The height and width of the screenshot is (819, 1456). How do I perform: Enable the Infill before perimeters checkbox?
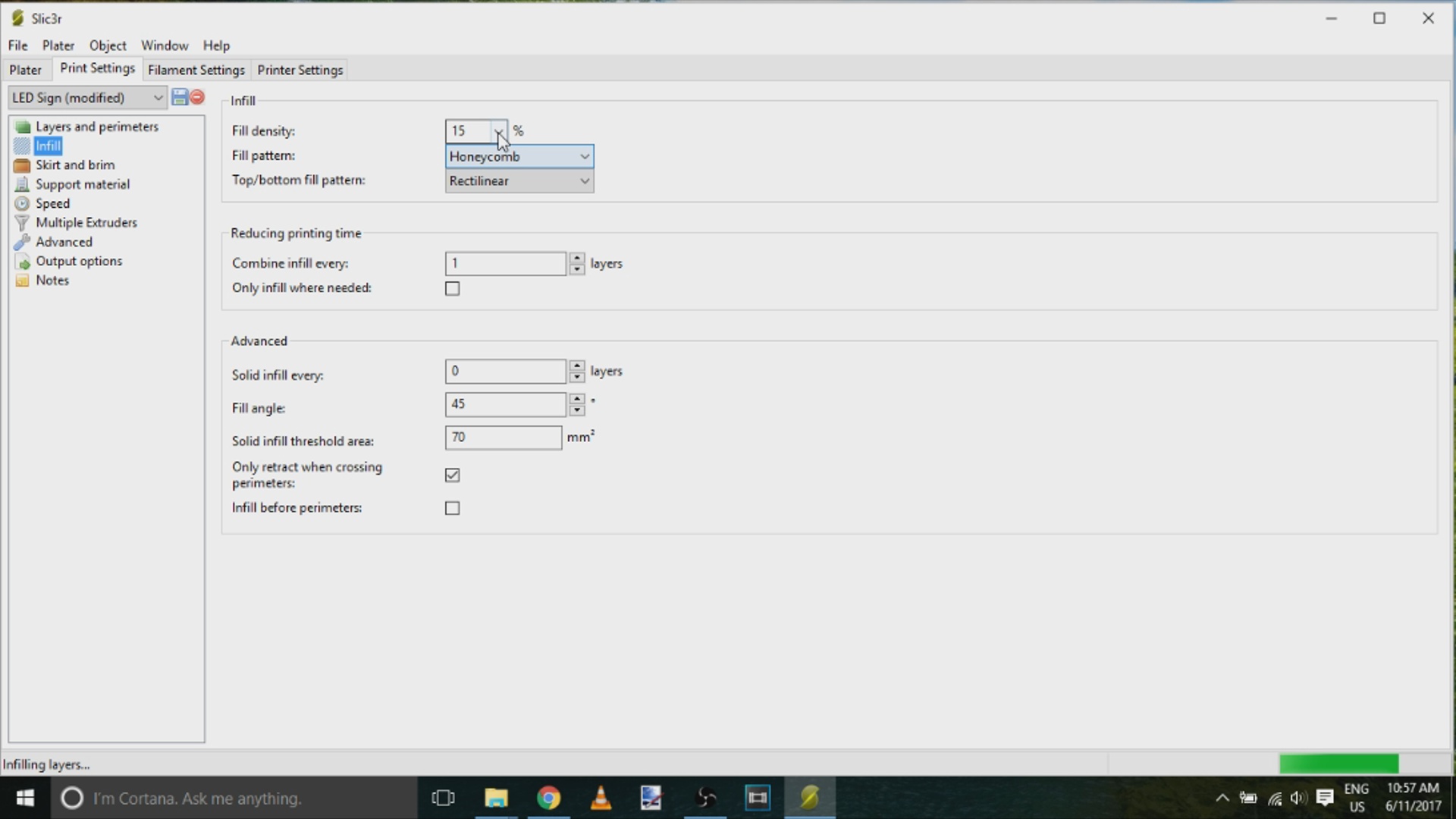pos(453,508)
